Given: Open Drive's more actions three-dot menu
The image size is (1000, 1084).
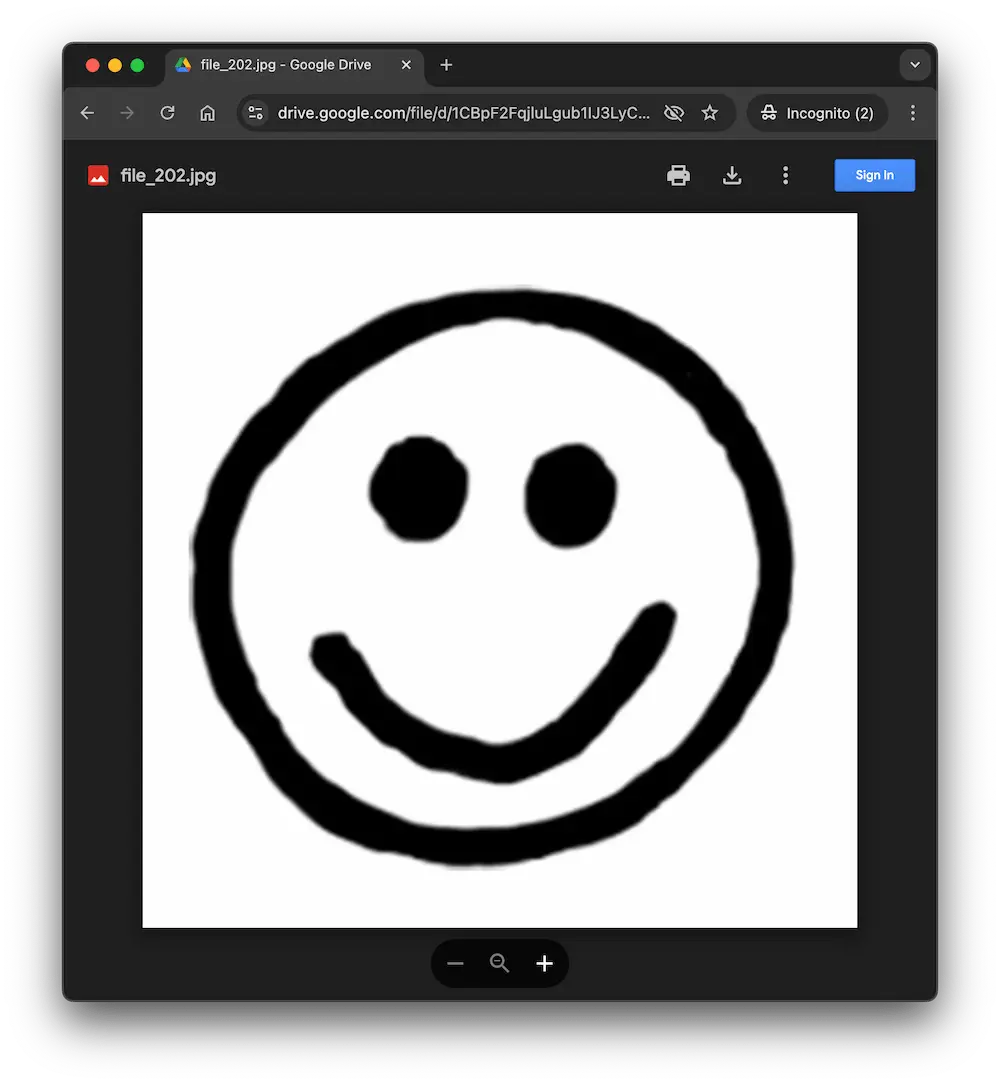Looking at the screenshot, I should (x=785, y=176).
